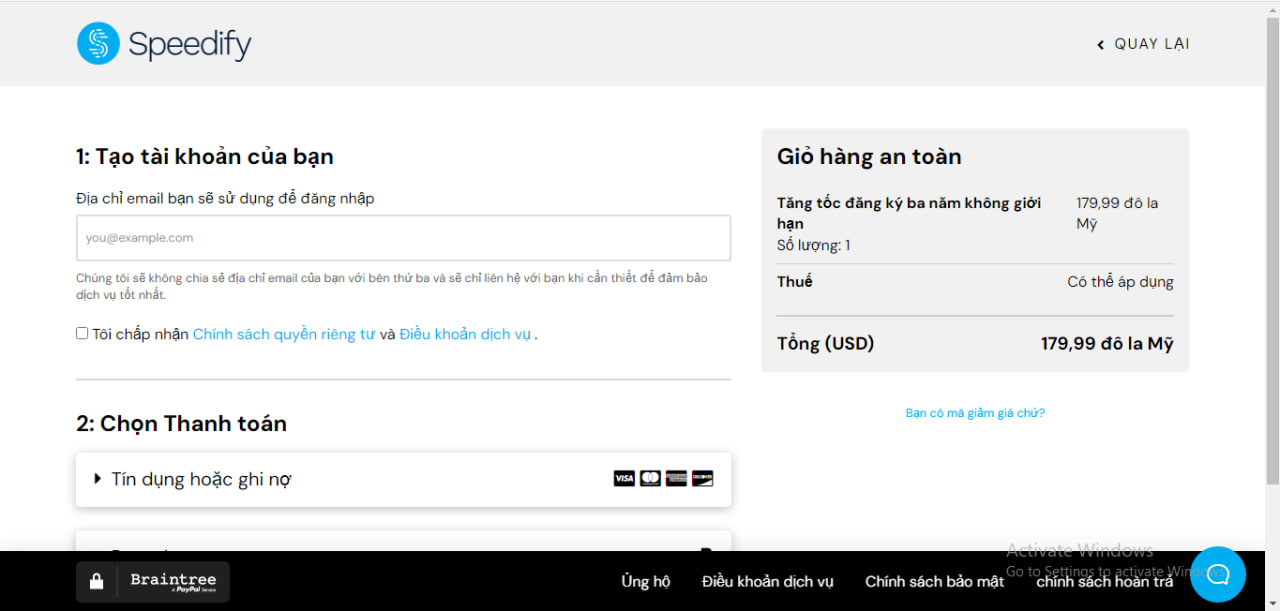Click the Speedify wordmark in the header
This screenshot has height=611, width=1280.
click(x=190, y=45)
